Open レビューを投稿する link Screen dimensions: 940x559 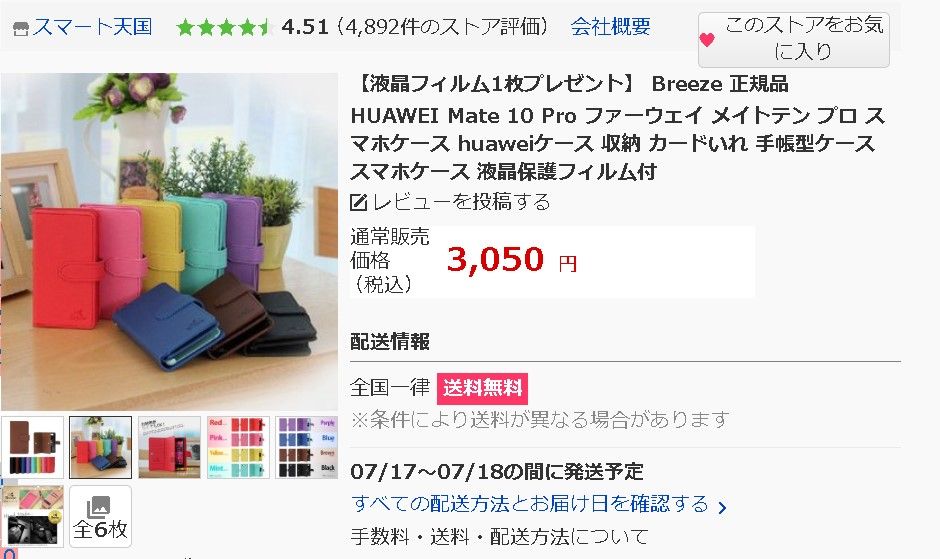[x=460, y=202]
